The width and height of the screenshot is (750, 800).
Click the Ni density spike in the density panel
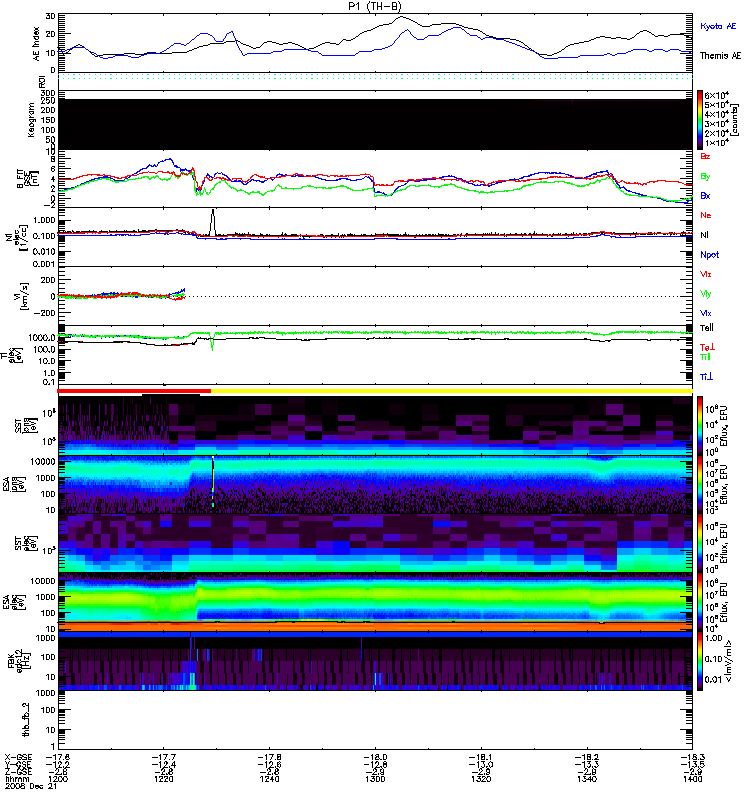pyautogui.click(x=213, y=221)
